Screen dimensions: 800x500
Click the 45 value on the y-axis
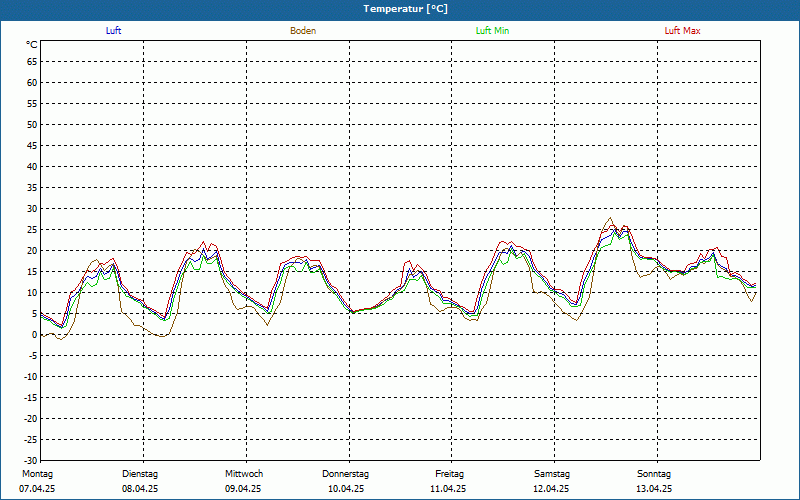[32, 146]
